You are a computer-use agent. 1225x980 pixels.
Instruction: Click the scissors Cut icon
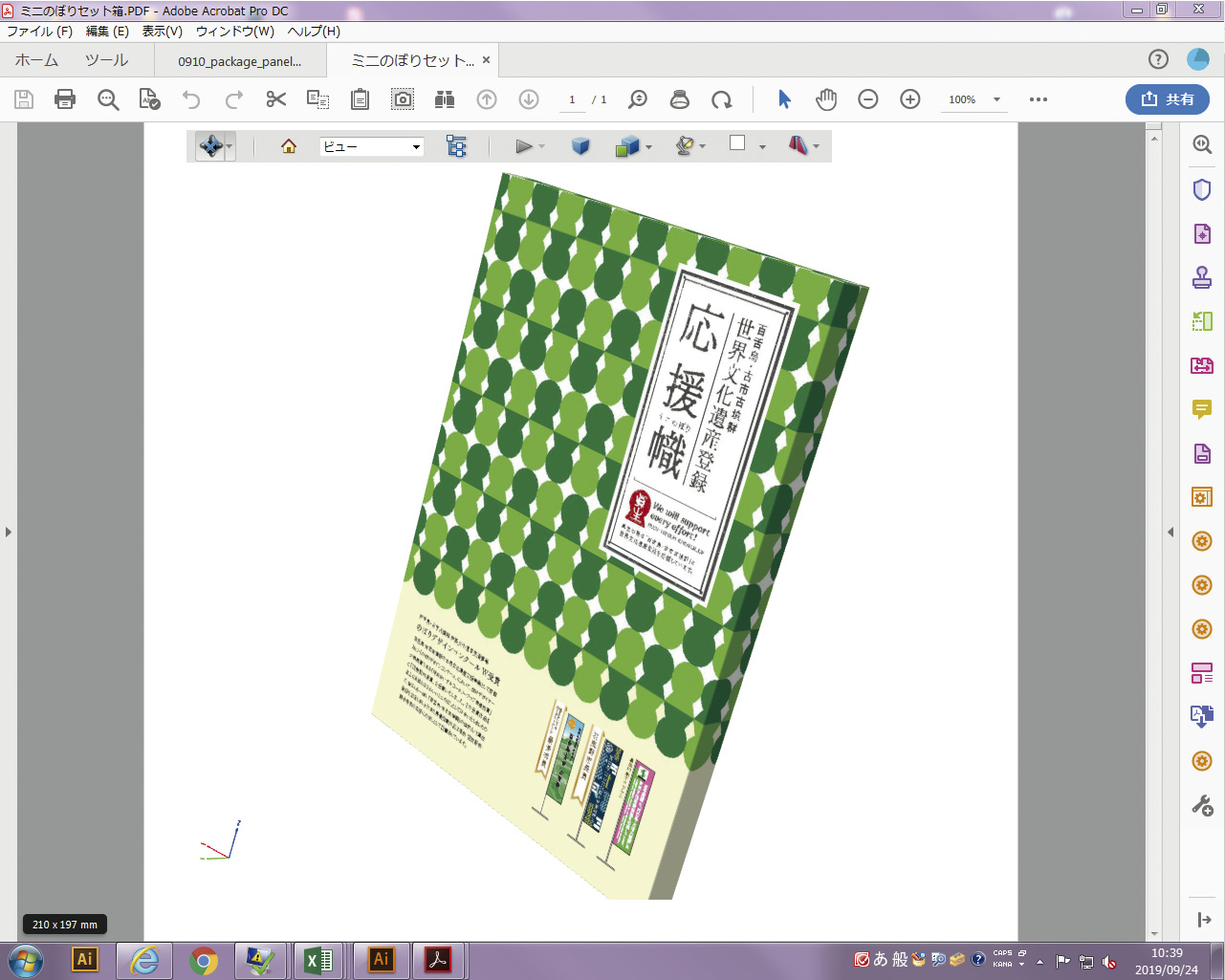276,99
